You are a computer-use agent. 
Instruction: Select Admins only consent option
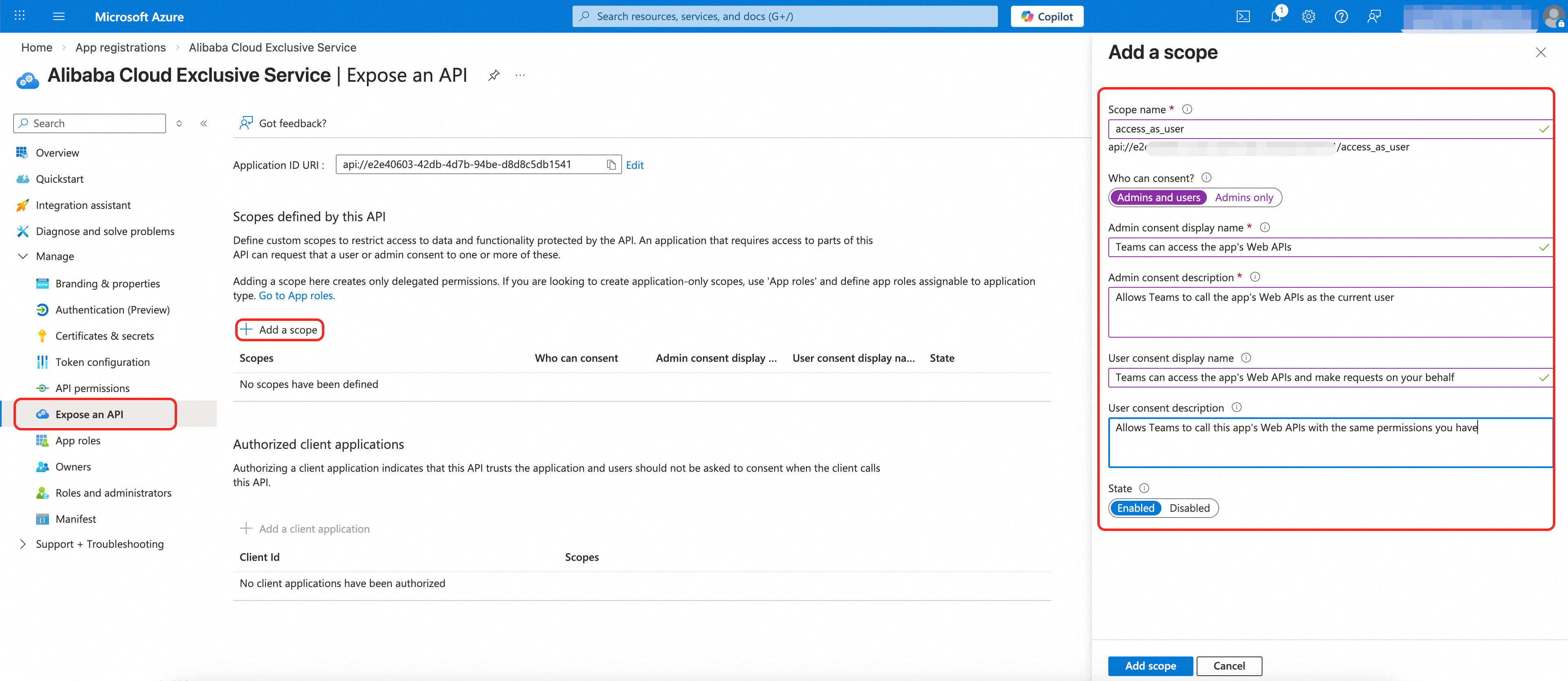point(1244,197)
